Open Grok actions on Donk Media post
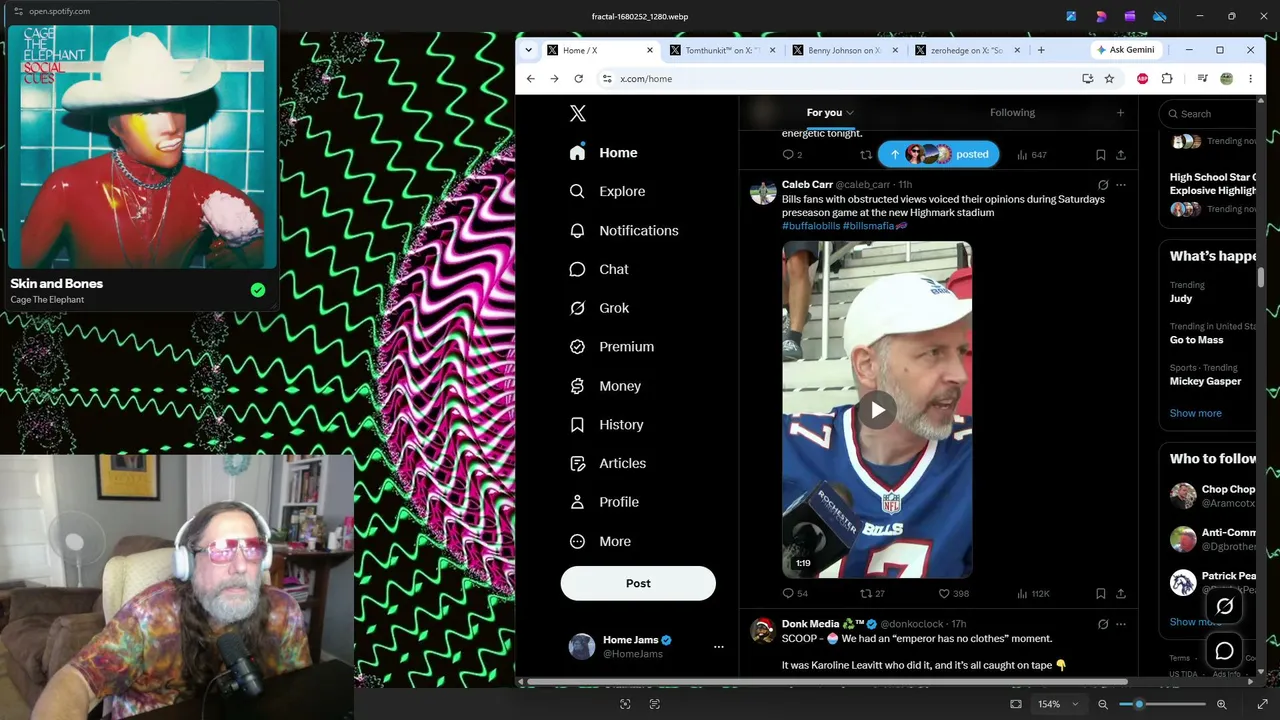 [1103, 624]
